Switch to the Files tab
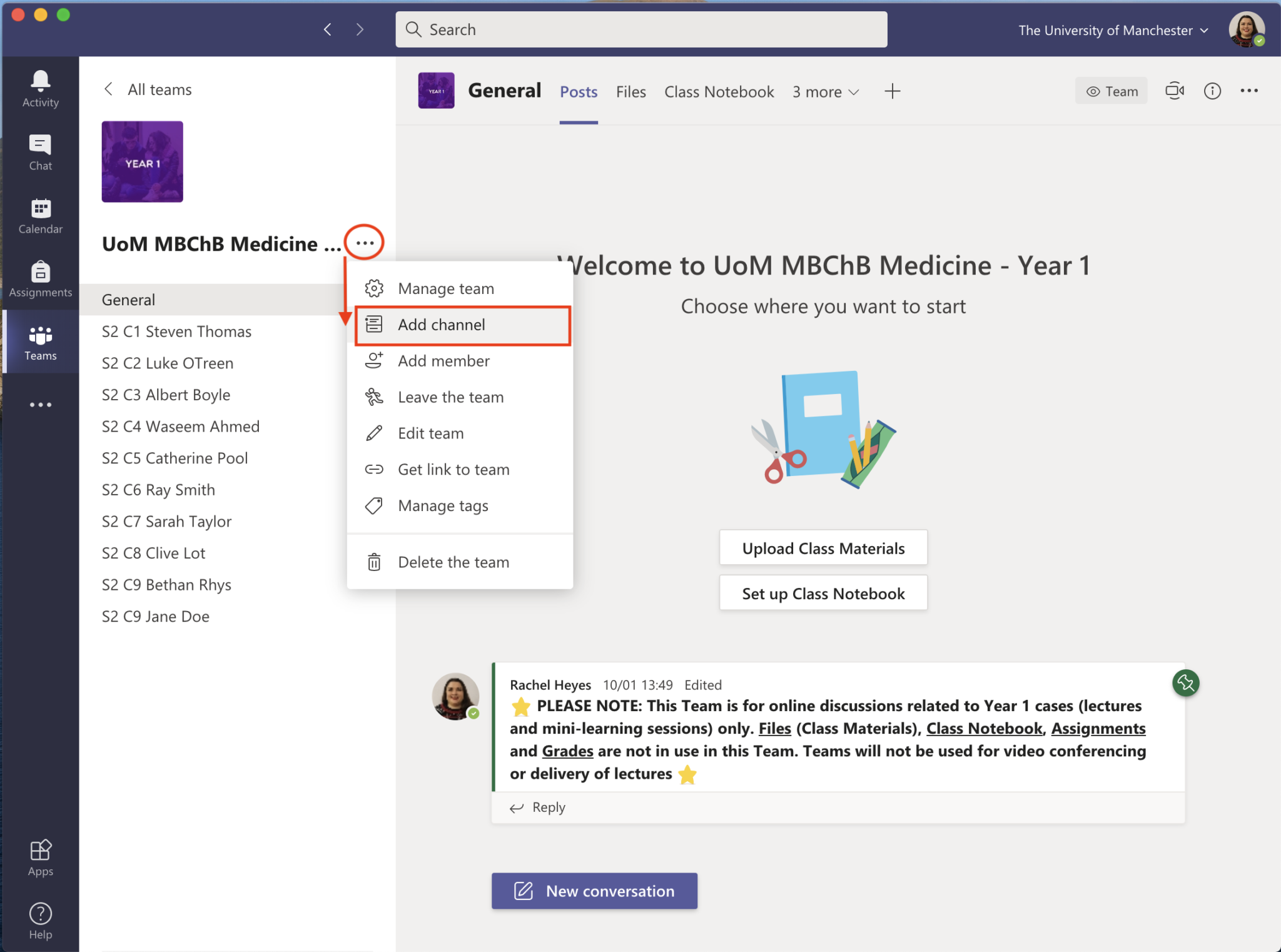Viewport: 1281px width, 952px height. pos(631,91)
